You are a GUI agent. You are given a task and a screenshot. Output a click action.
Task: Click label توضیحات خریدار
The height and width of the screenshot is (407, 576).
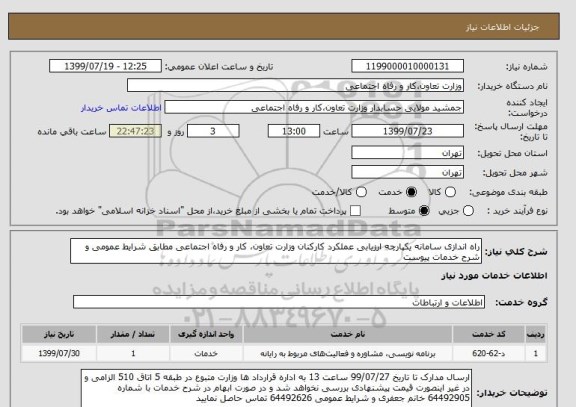(x=512, y=393)
